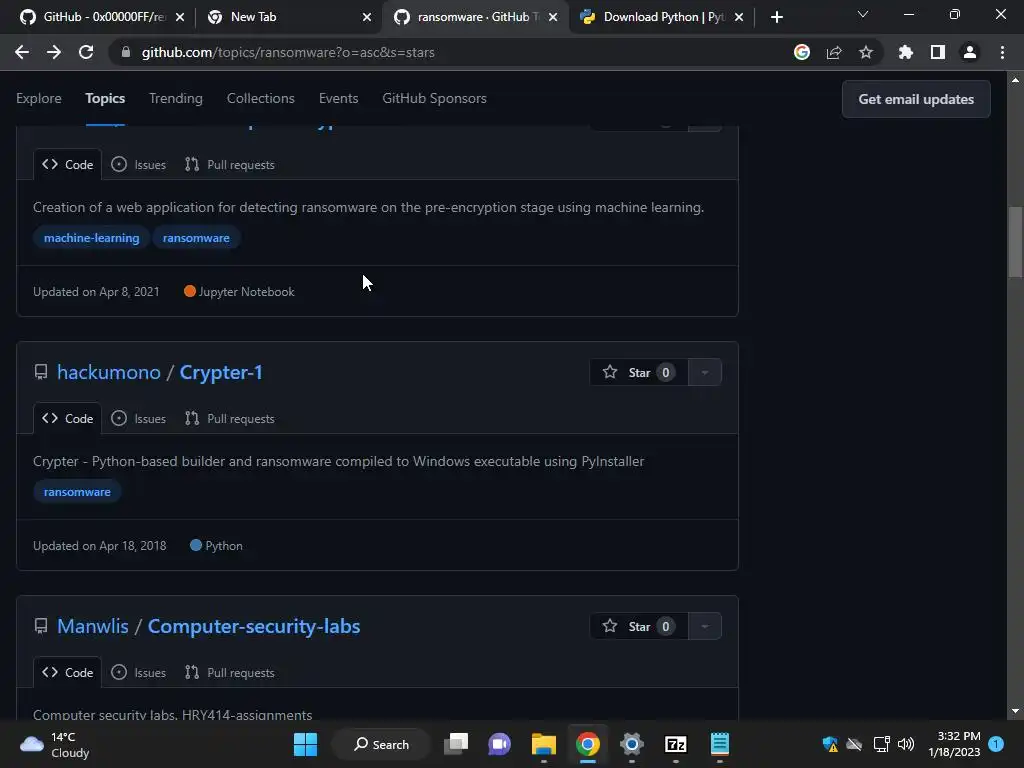1024x768 pixels.
Task: Open the Explore navigation link
Action: (39, 98)
